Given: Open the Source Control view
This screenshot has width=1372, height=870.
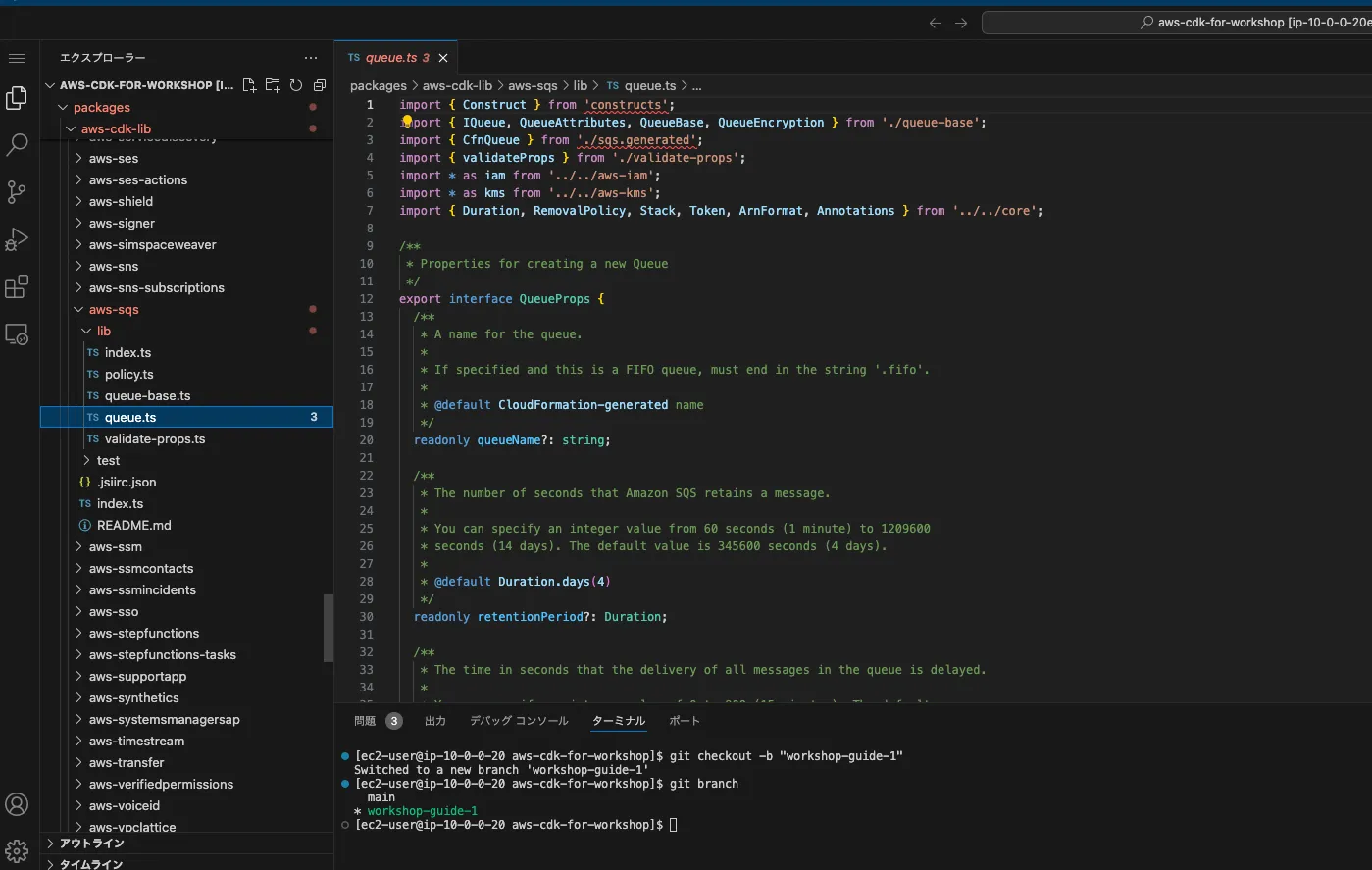Looking at the screenshot, I should (17, 192).
